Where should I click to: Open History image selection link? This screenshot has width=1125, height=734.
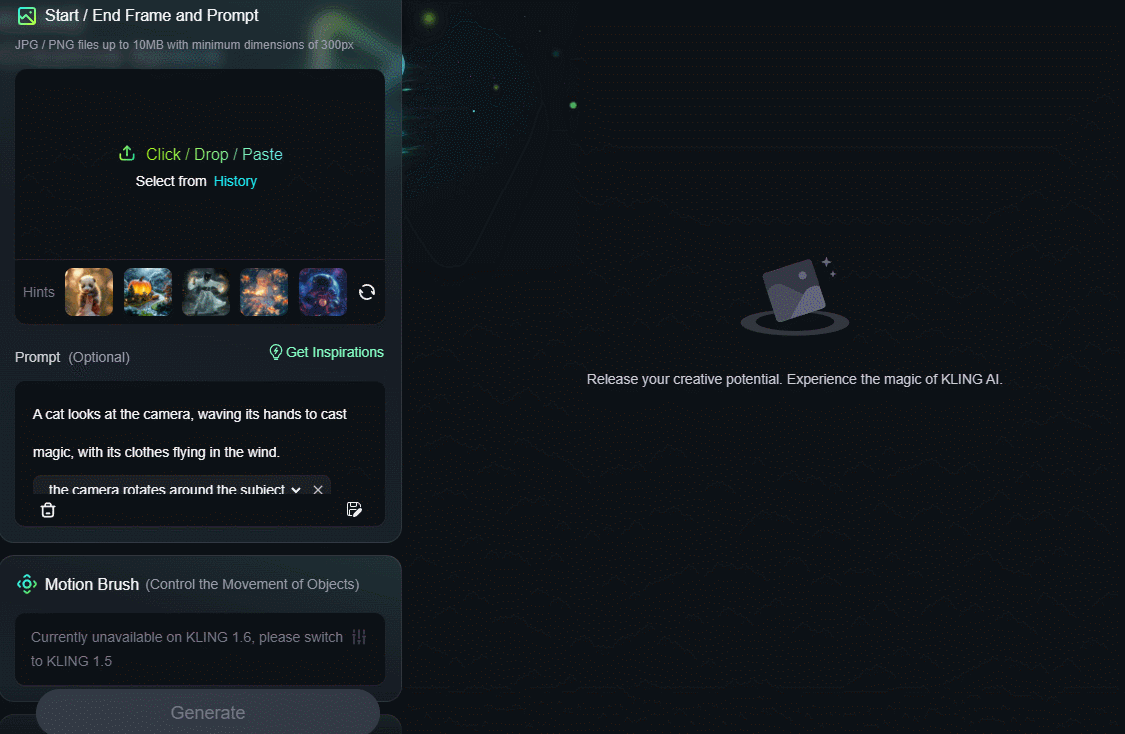(x=235, y=182)
